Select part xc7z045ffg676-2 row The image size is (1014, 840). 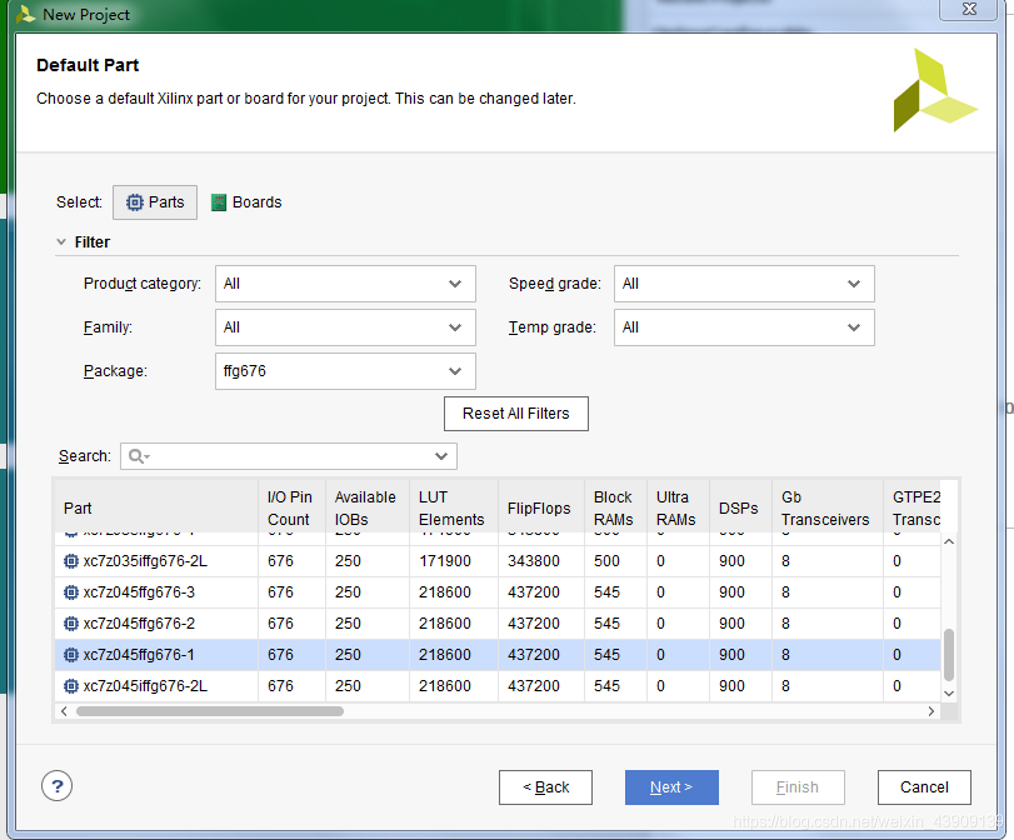point(497,623)
